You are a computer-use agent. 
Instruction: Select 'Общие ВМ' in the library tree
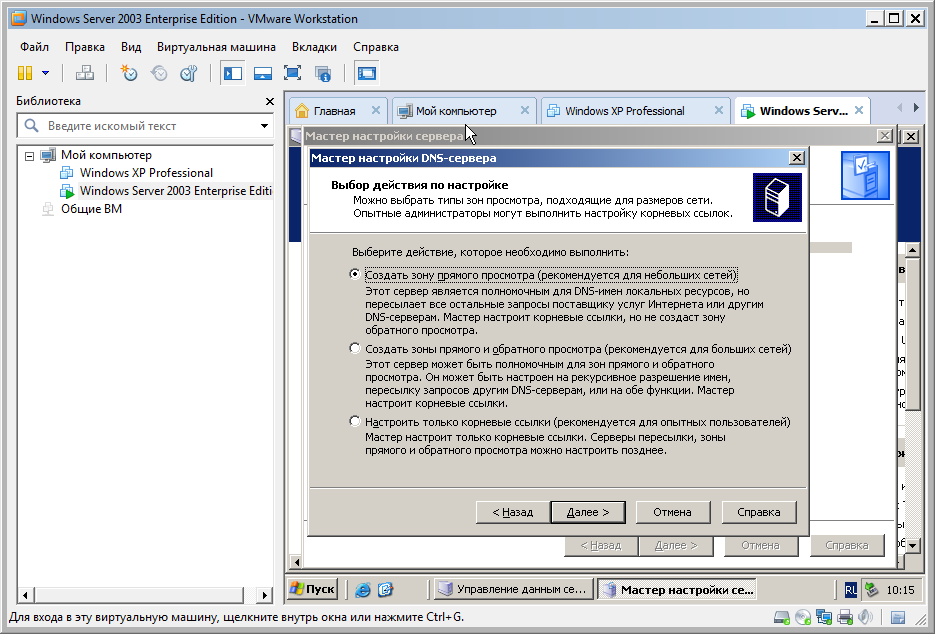(91, 209)
